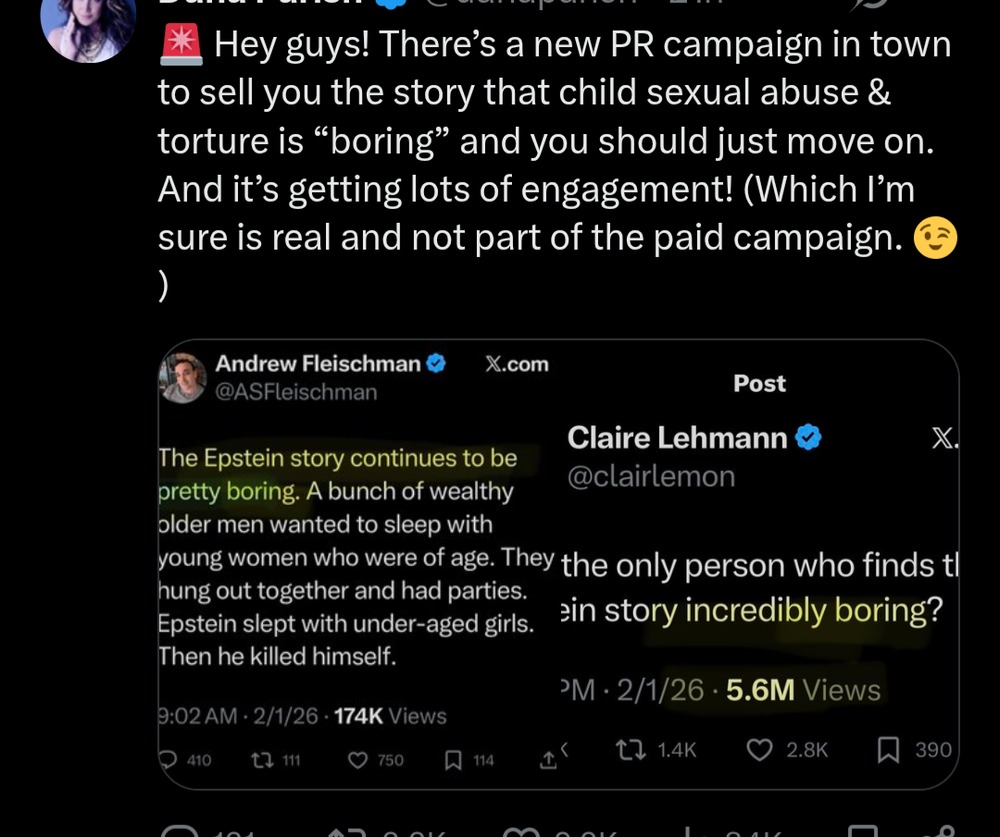Click the Claire Lehmann display name
The height and width of the screenshot is (837, 1000).
[677, 437]
